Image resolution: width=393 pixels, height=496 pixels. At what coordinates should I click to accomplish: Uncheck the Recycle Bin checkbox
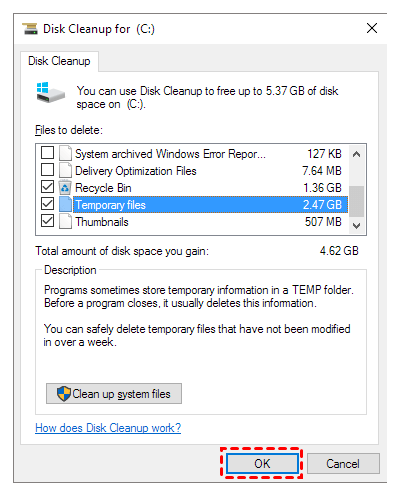[x=47, y=187]
